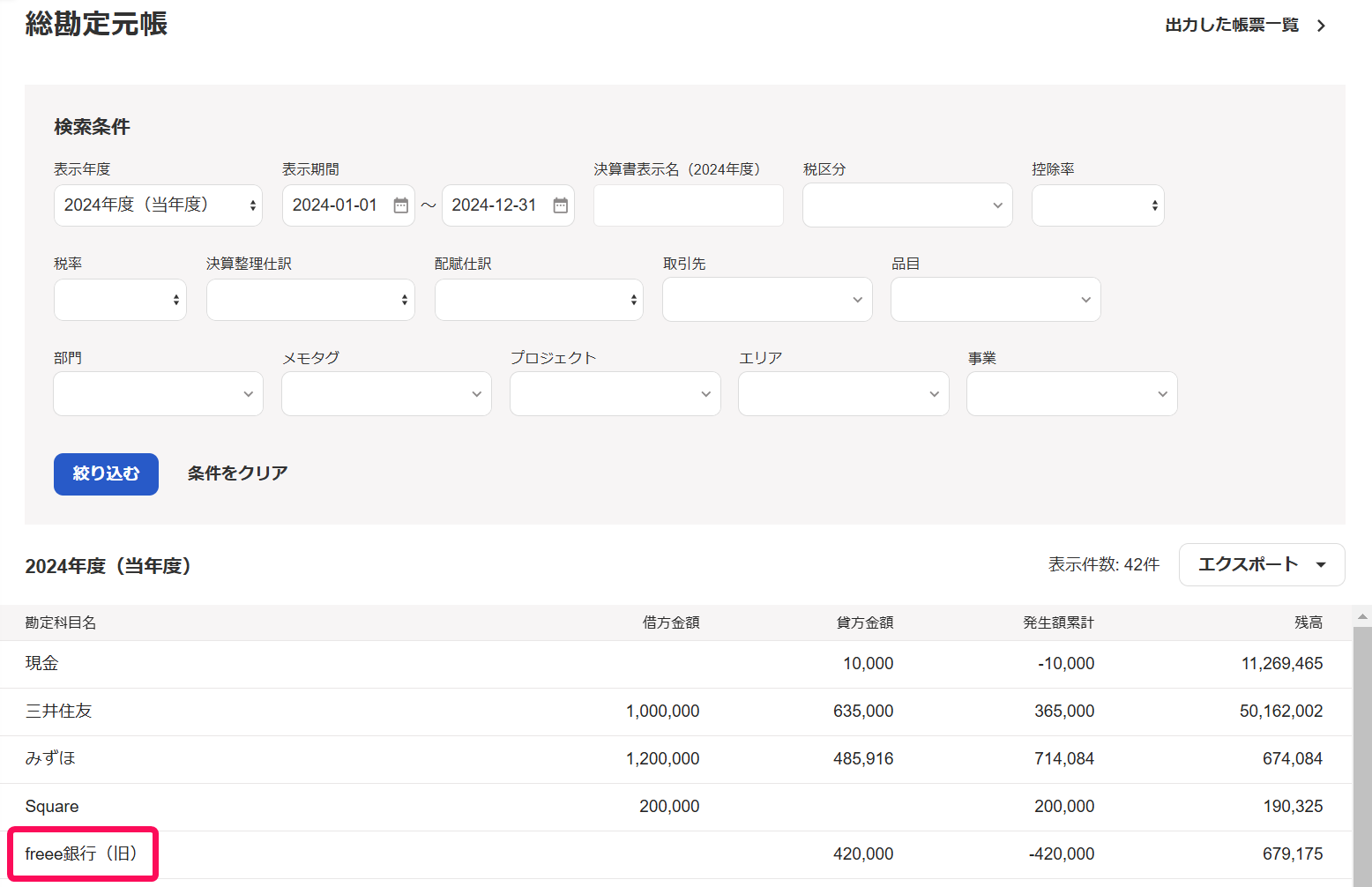The height and width of the screenshot is (887, 1372).
Task: Open the 税率 dropdown
Action: pos(120,300)
